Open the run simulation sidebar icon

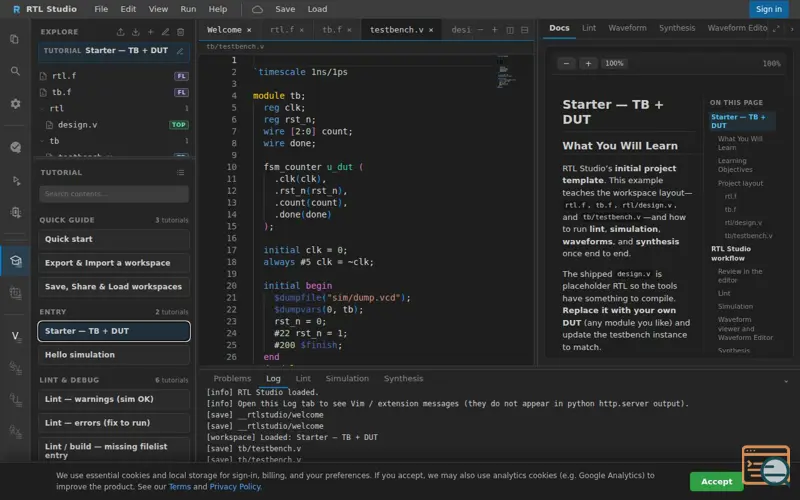15,181
